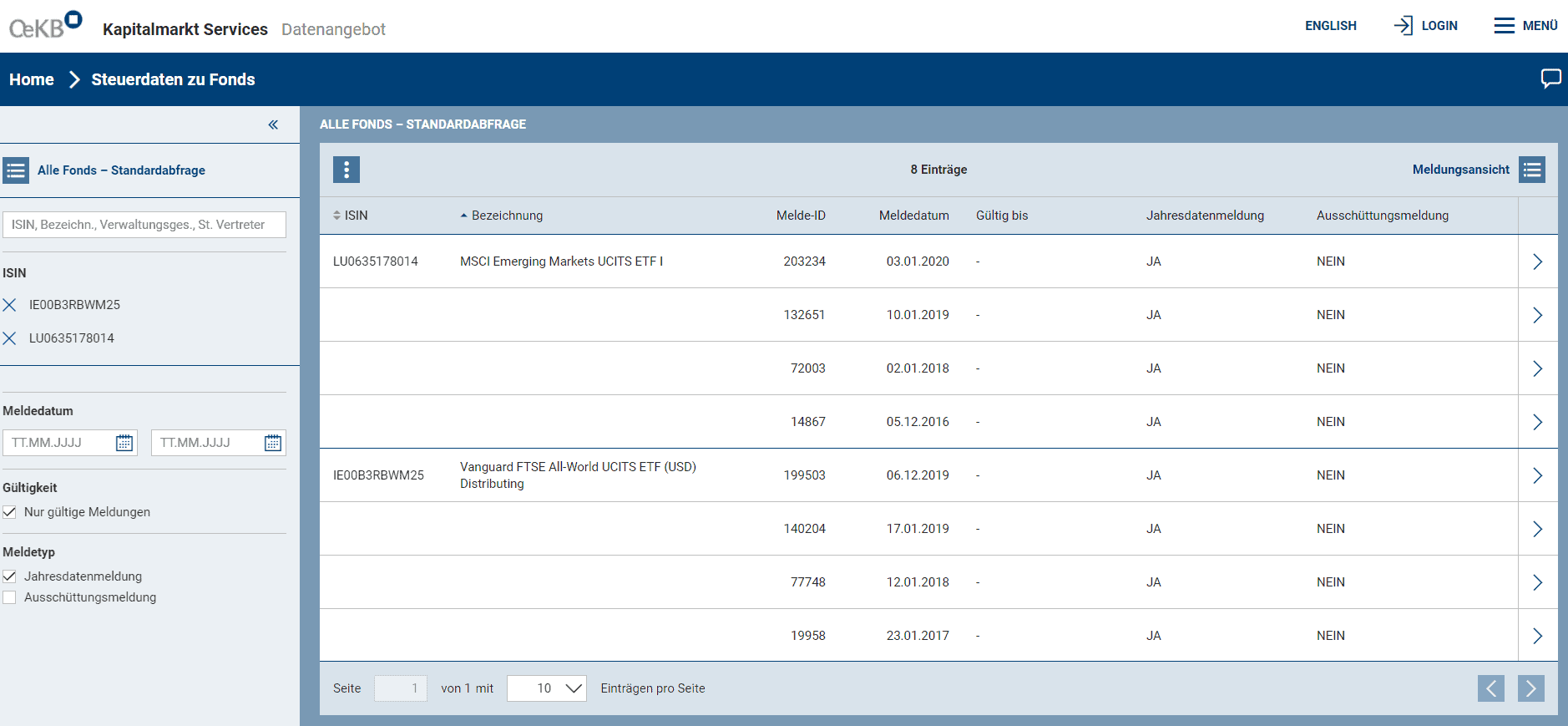Go to next results page

point(1531,688)
